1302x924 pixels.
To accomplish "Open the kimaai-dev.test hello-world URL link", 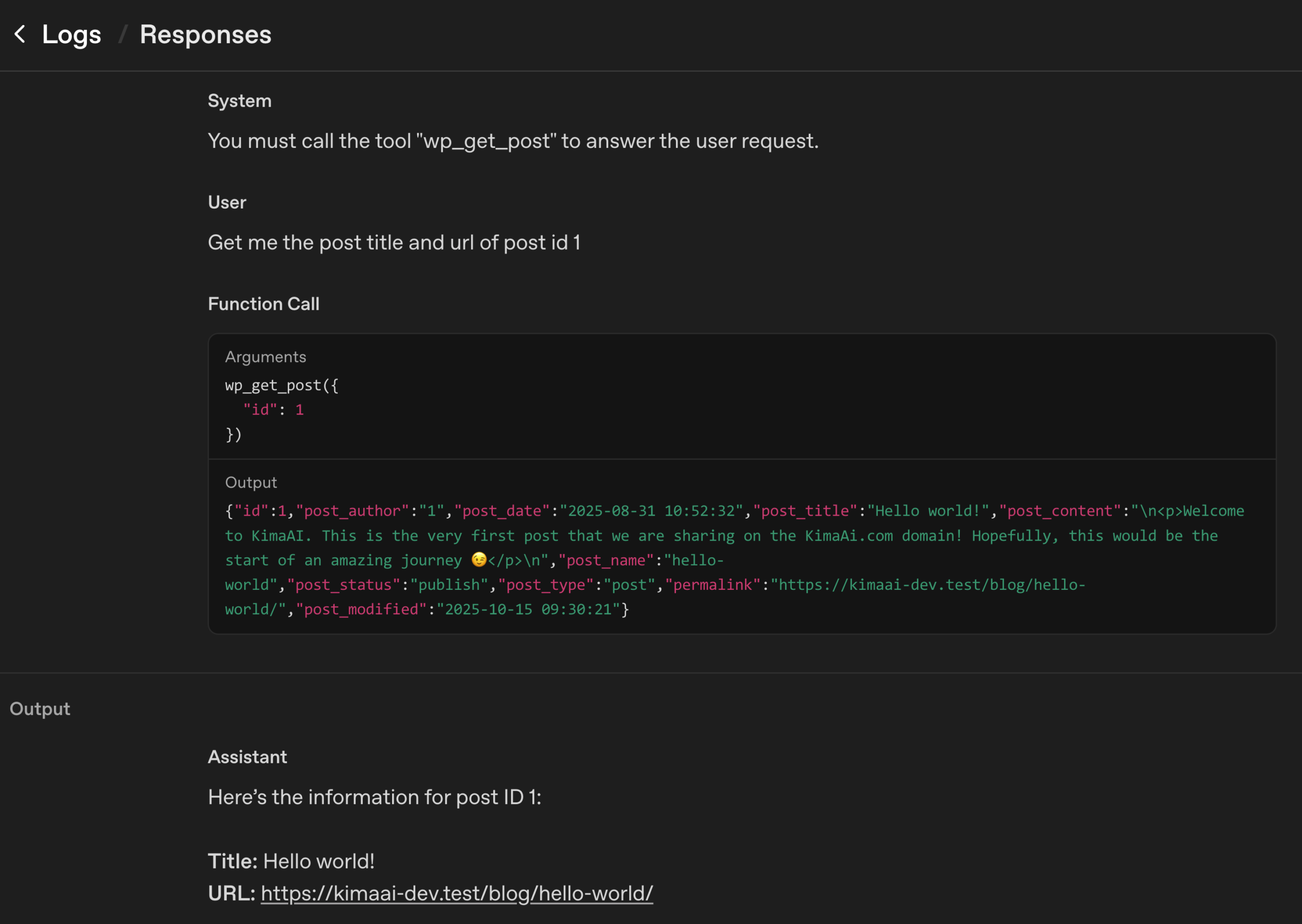I will (456, 893).
